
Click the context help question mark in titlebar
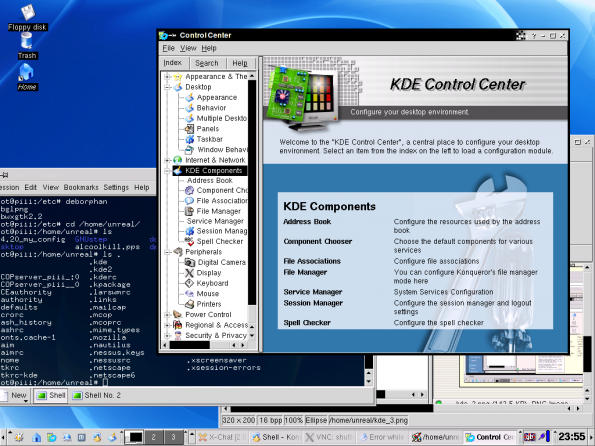534,36
